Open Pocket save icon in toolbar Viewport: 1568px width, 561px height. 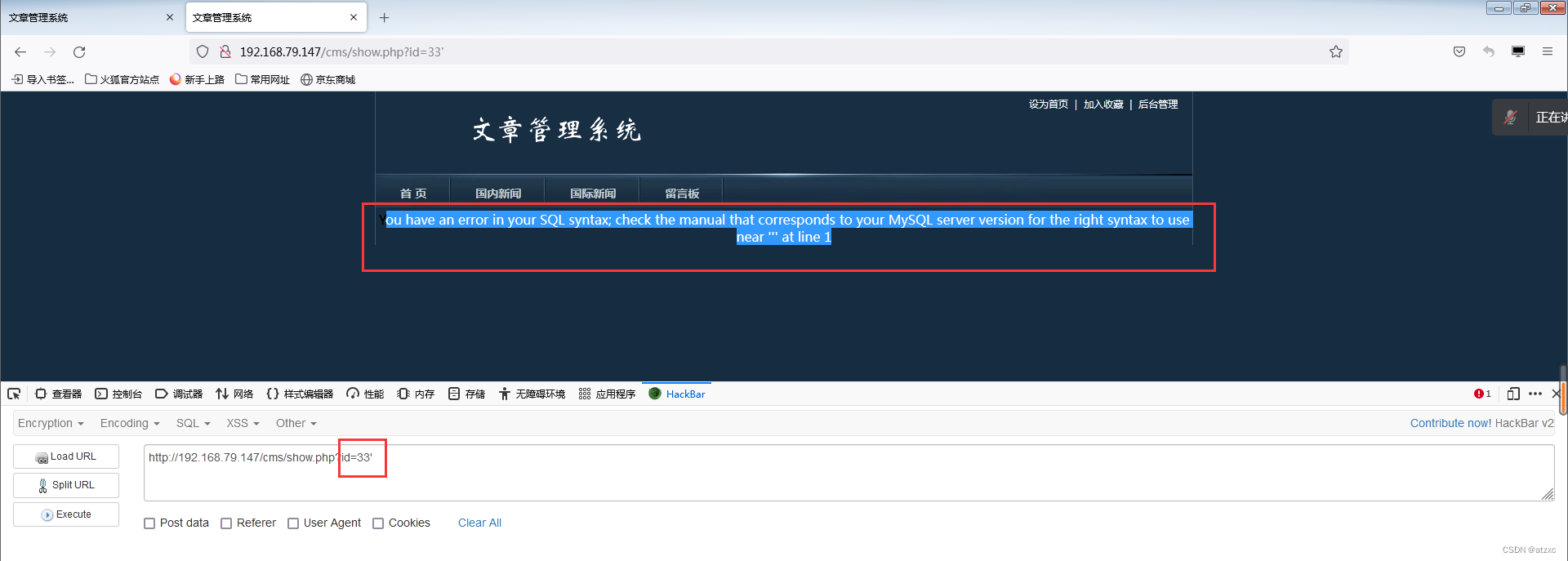tap(1459, 51)
